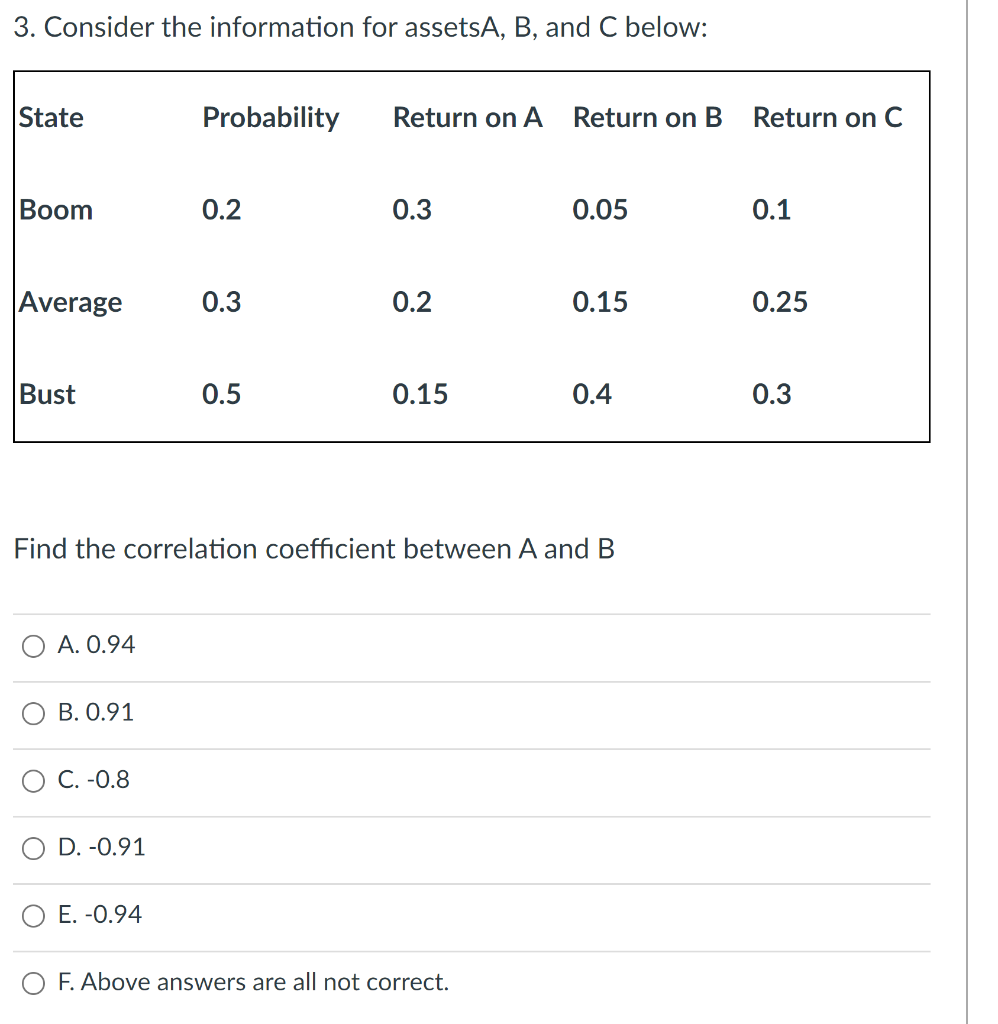Select radio button for answer D. -0.91
The height and width of the screenshot is (1024, 998).
(32, 848)
